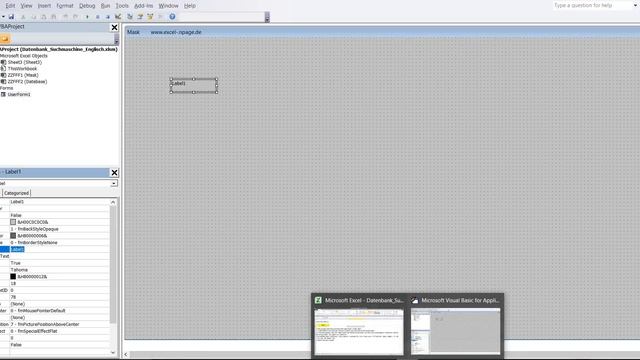640x360 pixels.
Task: Close the Project Explorer panel
Action: click(x=114, y=27)
